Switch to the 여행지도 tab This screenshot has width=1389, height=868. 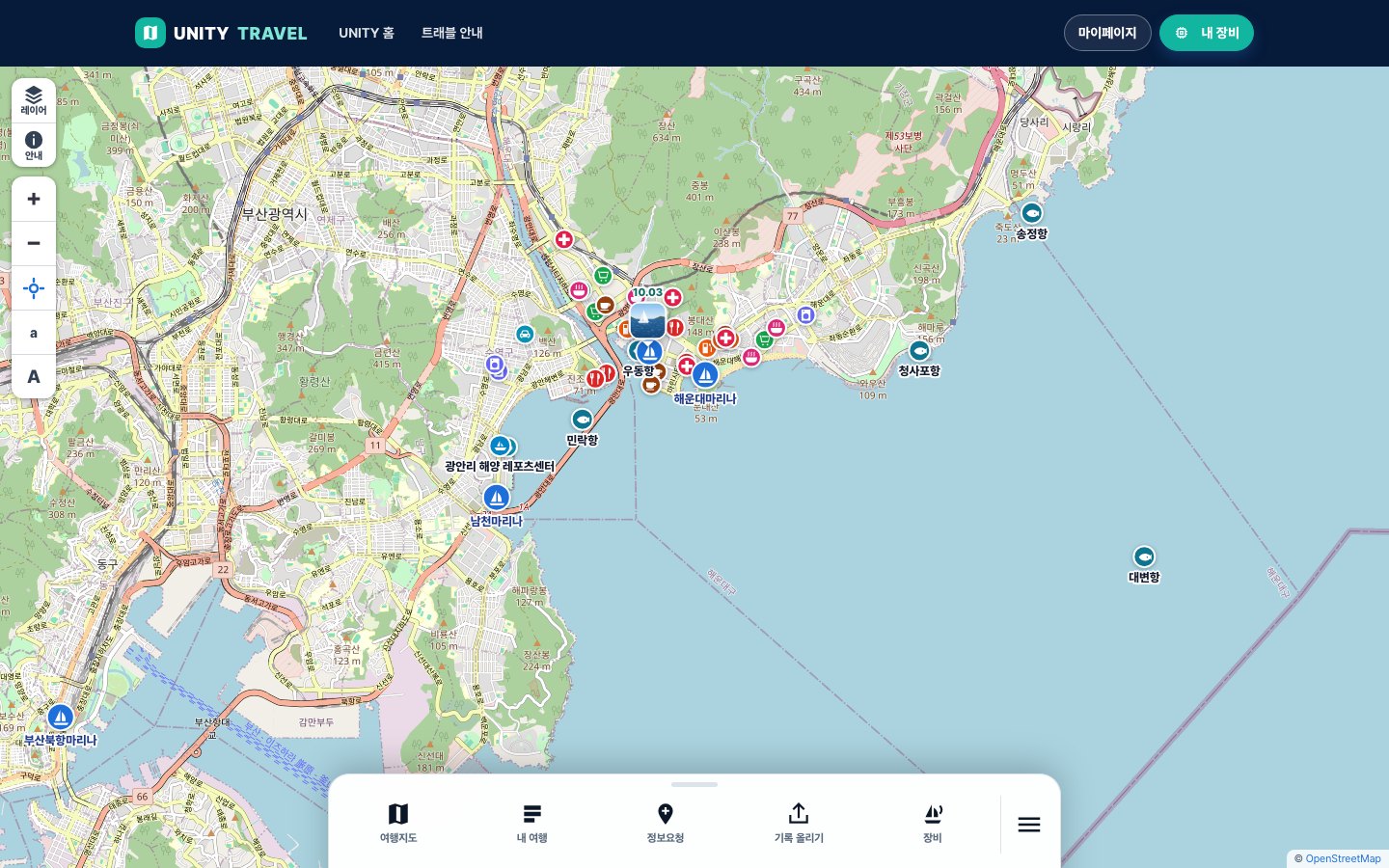point(398,824)
